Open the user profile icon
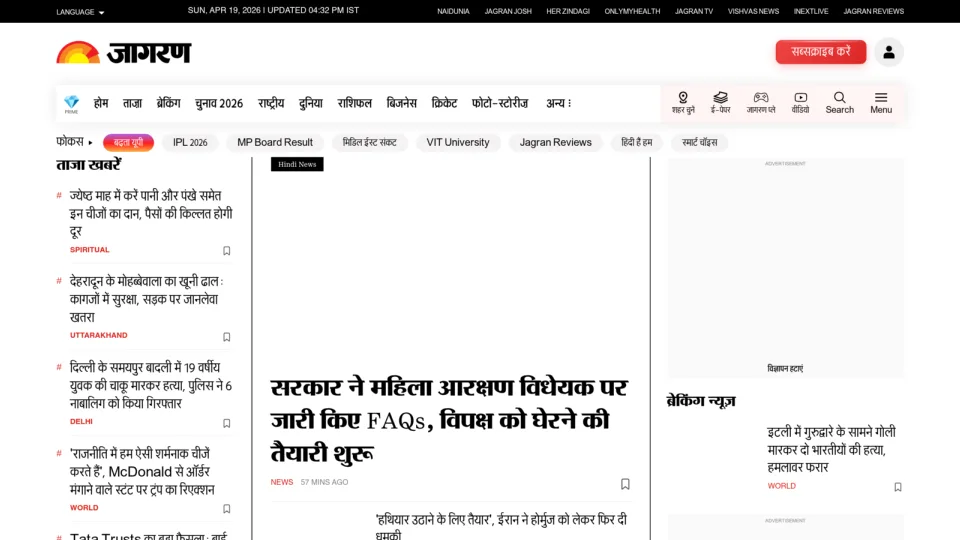Image resolution: width=960 pixels, height=540 pixels. coord(889,52)
